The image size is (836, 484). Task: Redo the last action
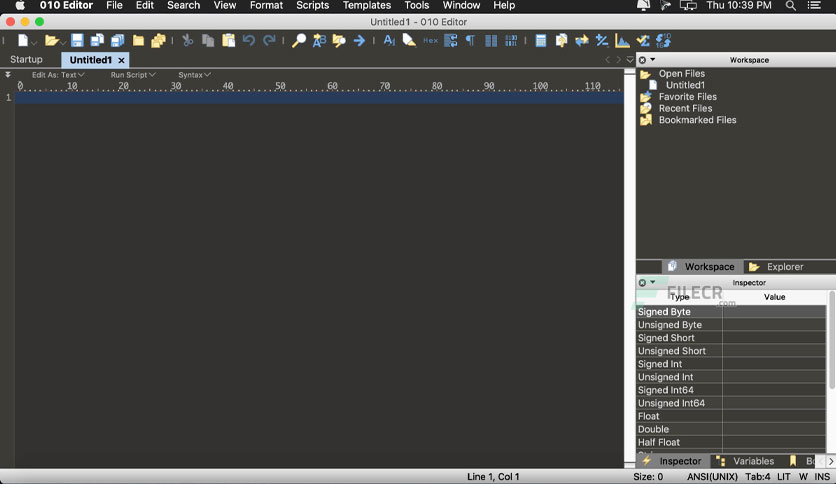pyautogui.click(x=269, y=41)
